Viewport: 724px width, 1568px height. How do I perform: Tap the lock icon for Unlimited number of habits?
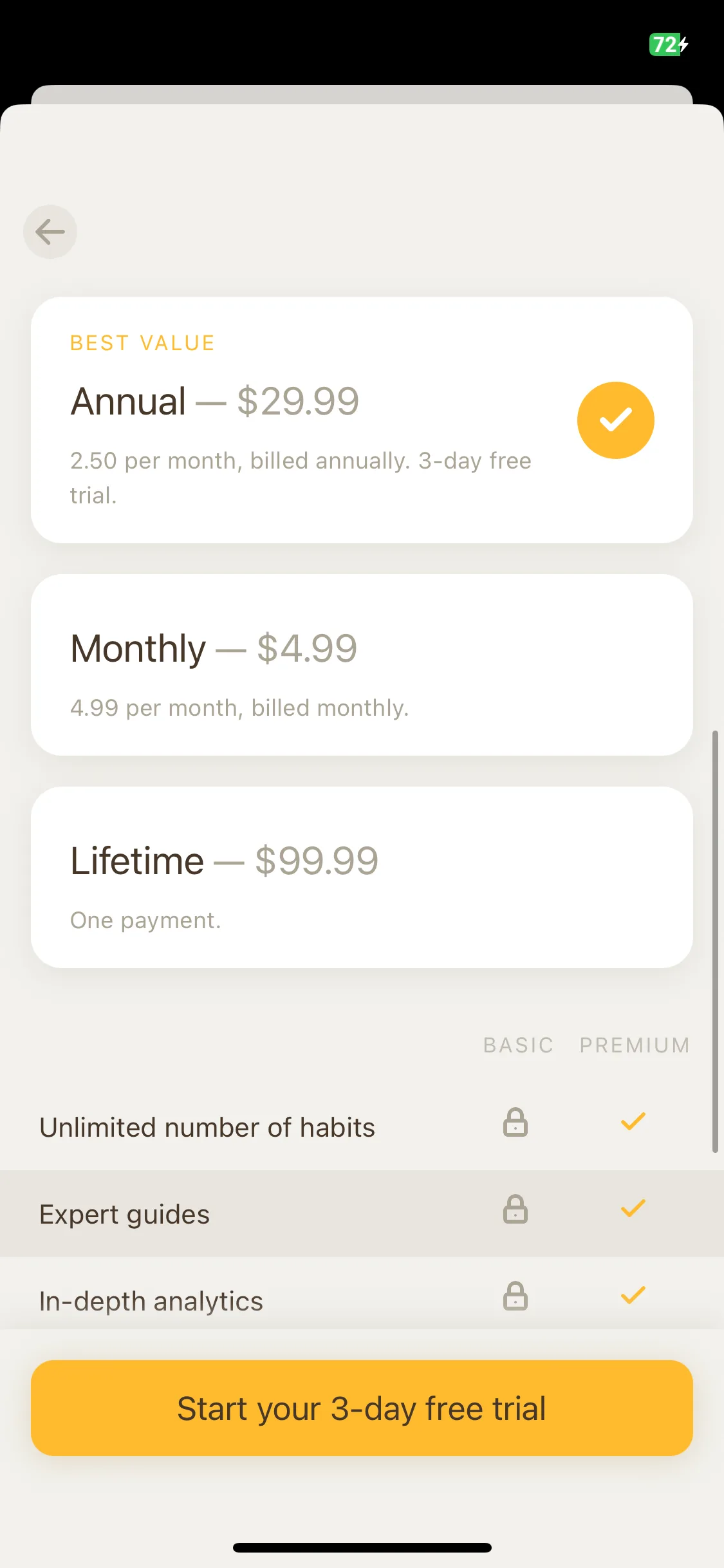(x=515, y=1122)
